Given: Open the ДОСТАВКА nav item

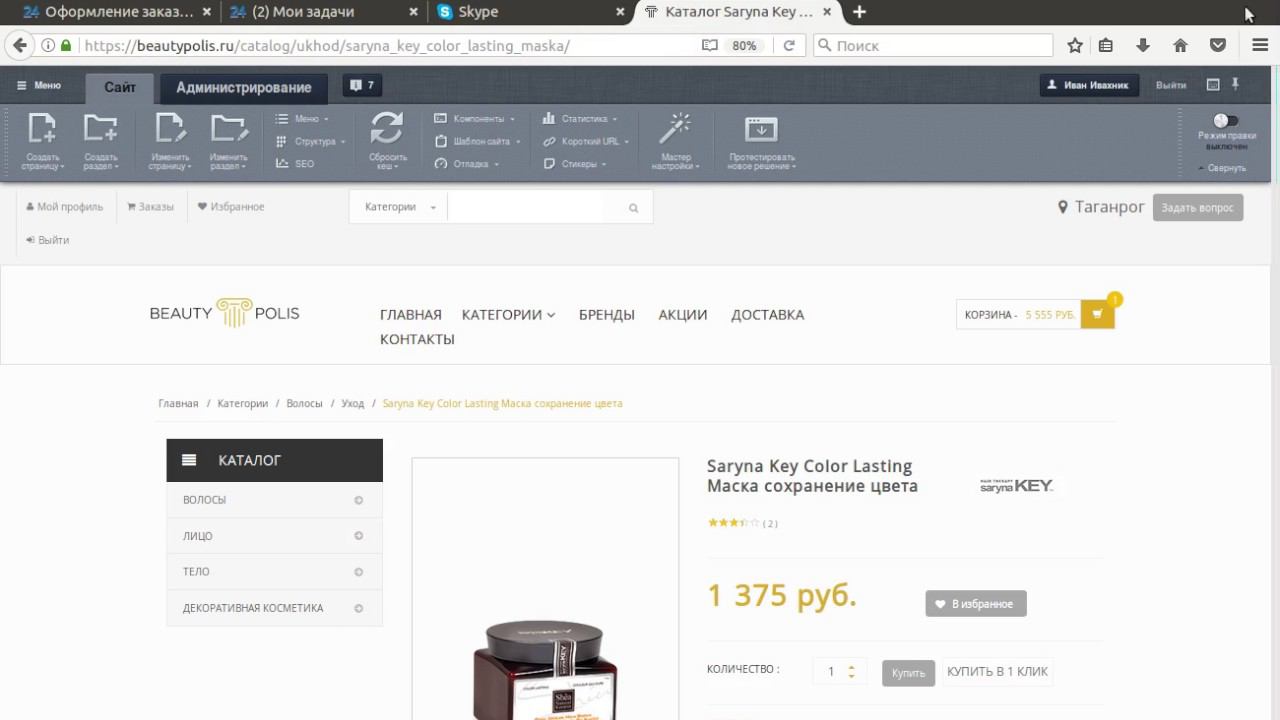Looking at the screenshot, I should click(x=768, y=315).
